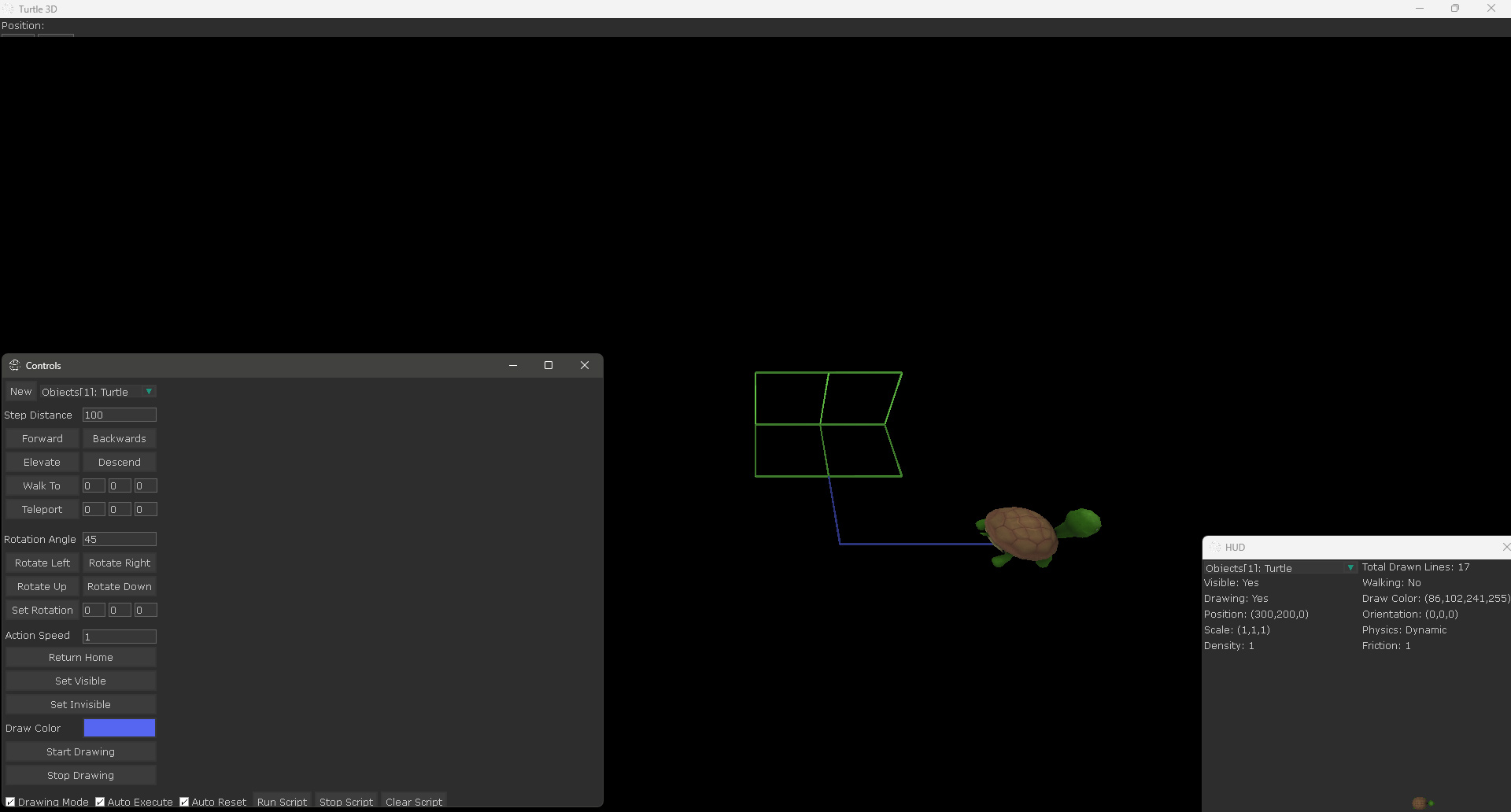Click the Rotate Down button
Viewport: 1511px width, 812px height.
pyautogui.click(x=120, y=587)
